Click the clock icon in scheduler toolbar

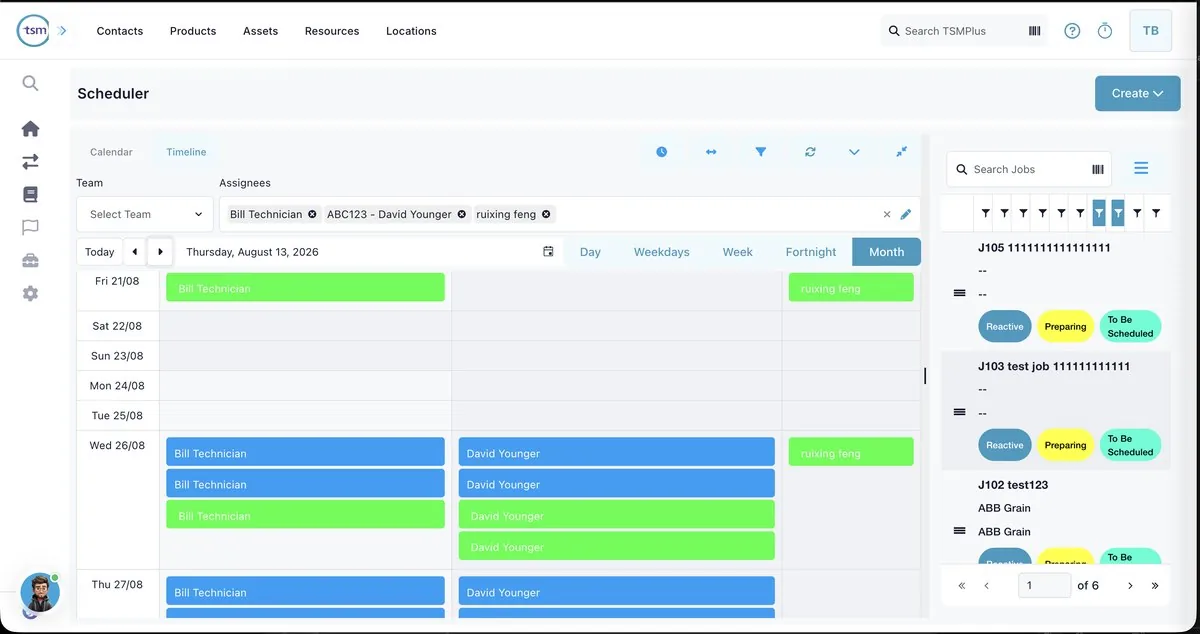click(x=661, y=152)
